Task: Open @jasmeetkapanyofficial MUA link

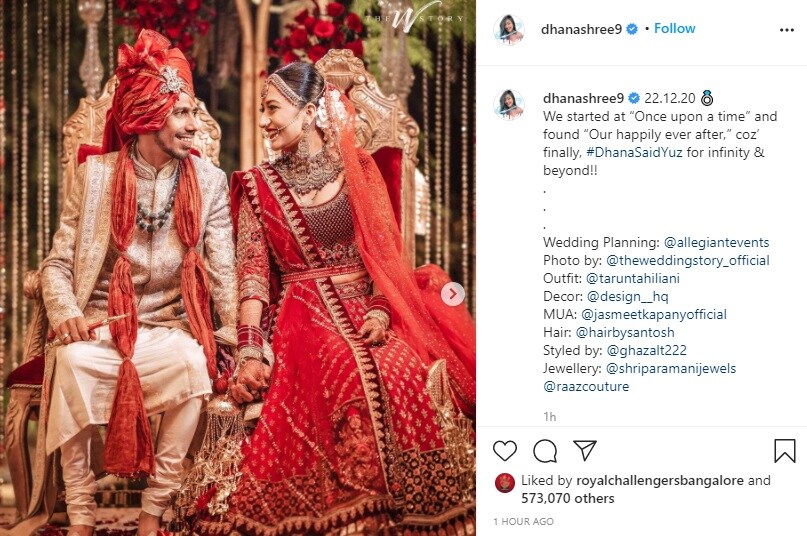Action: click(x=654, y=315)
